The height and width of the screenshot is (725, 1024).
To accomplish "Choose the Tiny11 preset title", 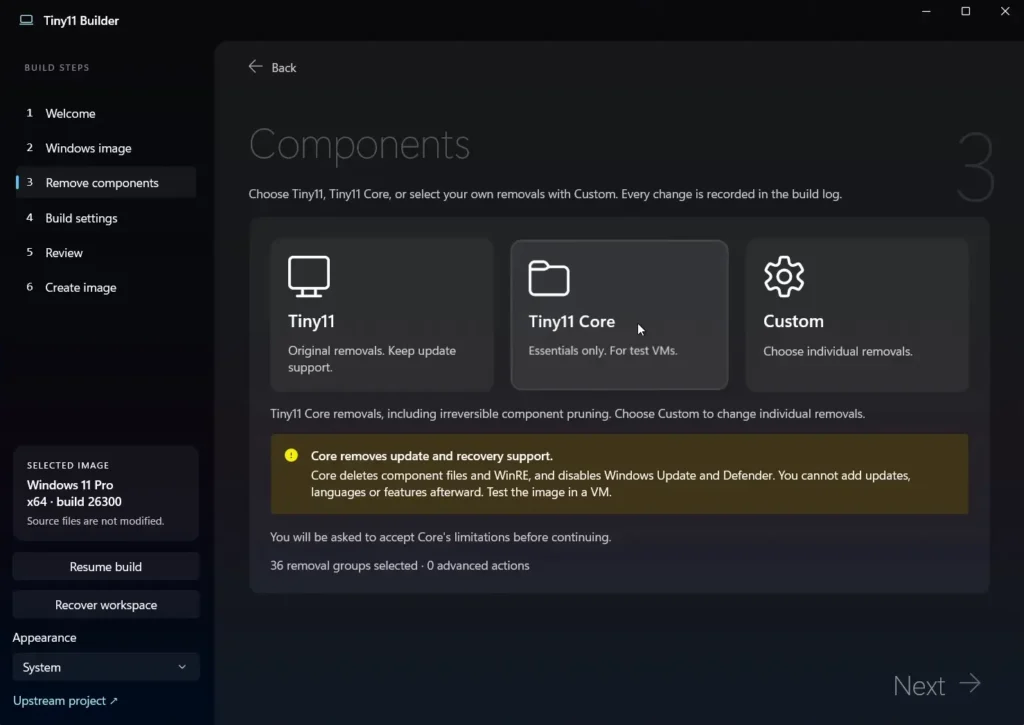I will coord(312,321).
